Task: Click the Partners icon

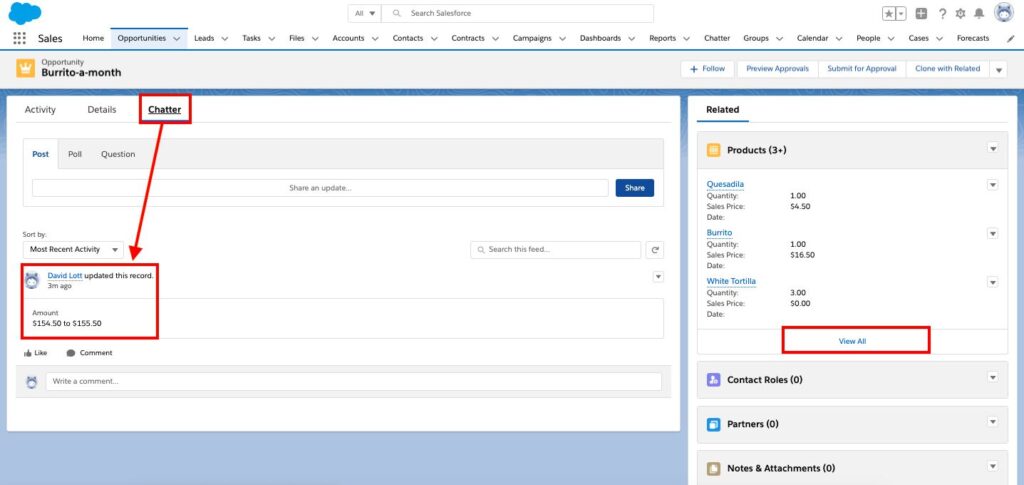Action: click(713, 424)
